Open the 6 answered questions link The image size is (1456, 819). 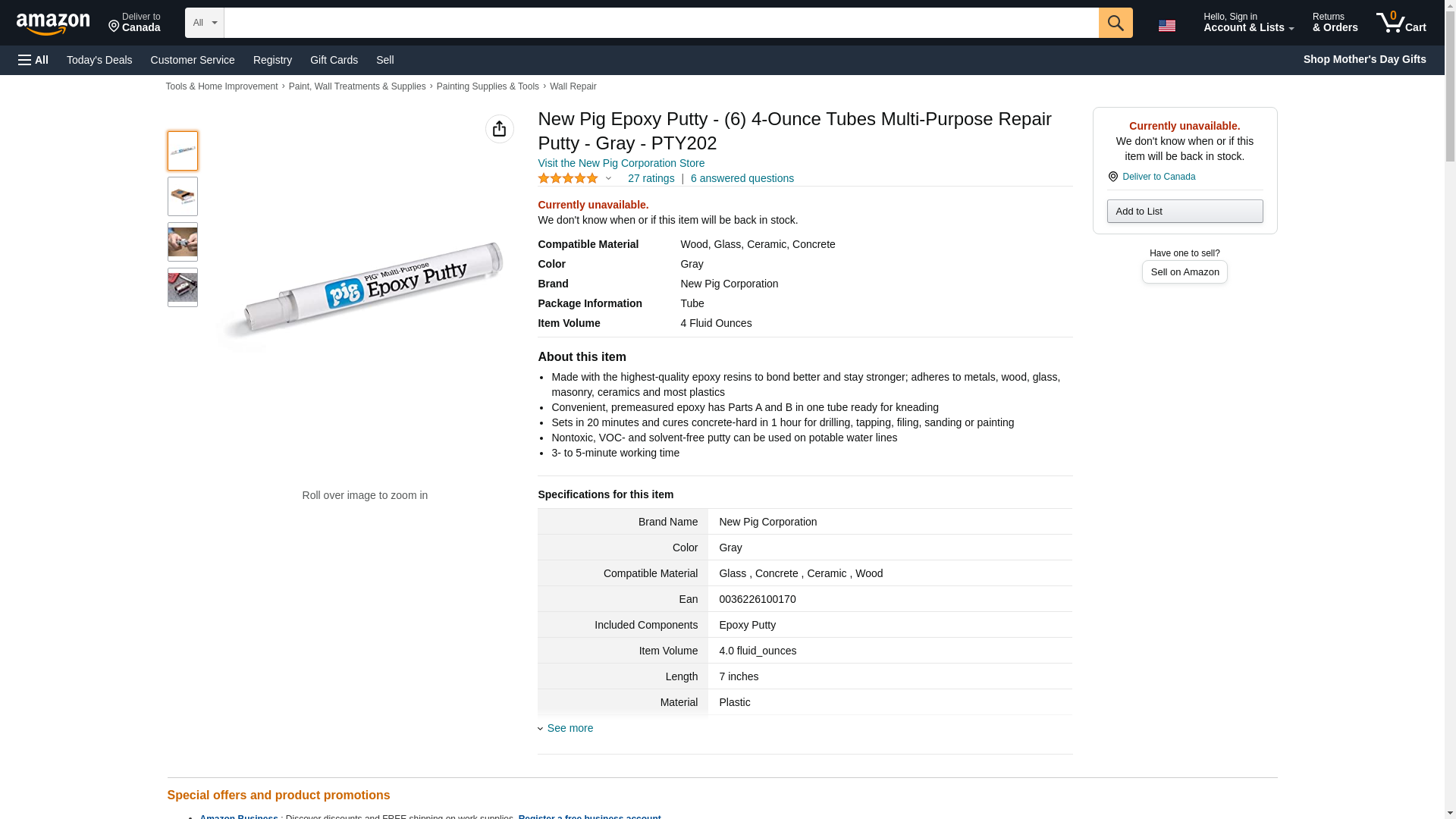(742, 178)
